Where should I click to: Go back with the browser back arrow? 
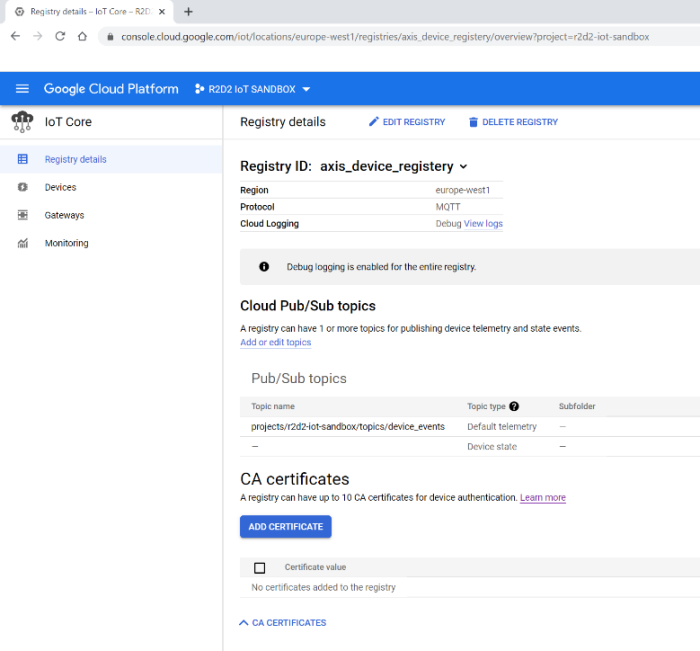[15, 36]
